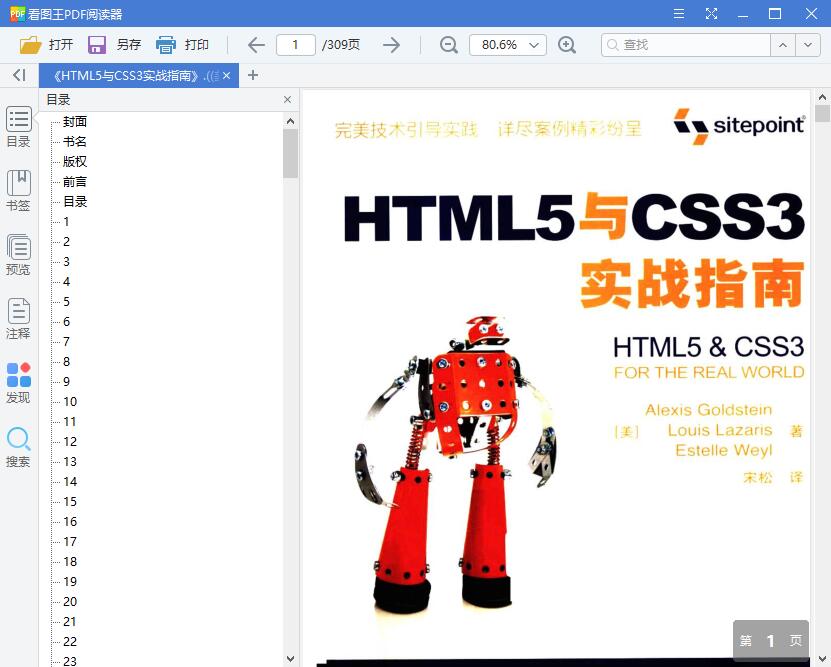Open the 预览 thumbnails sidebar panel
This screenshot has height=667, width=831.
click(x=19, y=255)
